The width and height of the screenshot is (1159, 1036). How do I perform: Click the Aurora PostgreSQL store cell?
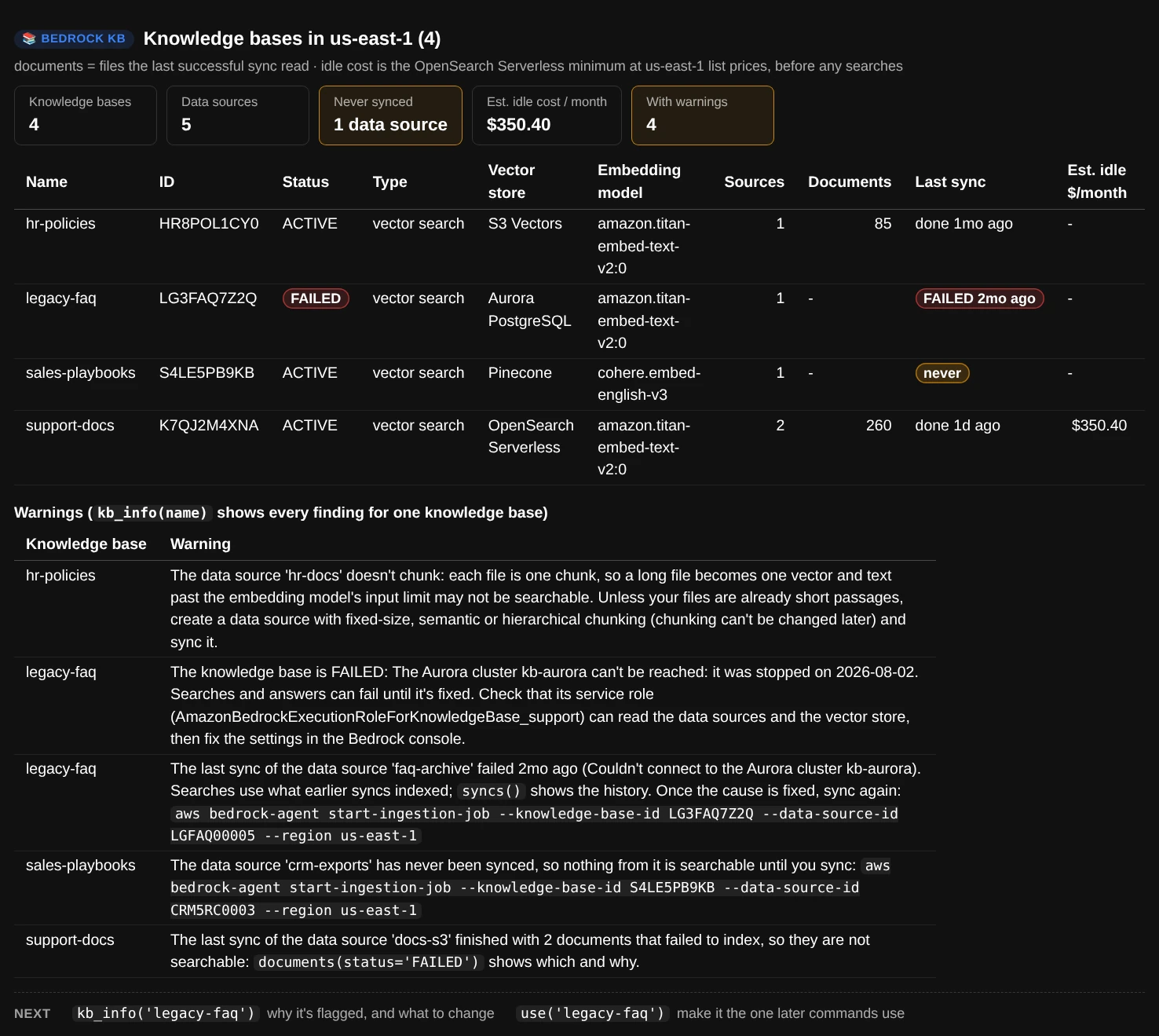point(529,309)
